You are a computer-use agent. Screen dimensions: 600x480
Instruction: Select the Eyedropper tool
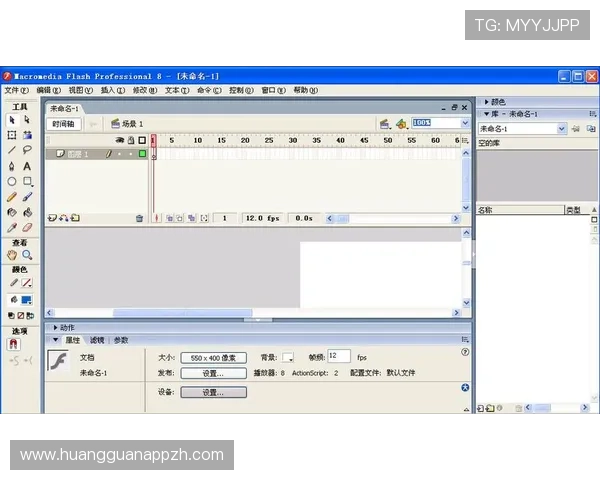pyautogui.click(x=12, y=228)
